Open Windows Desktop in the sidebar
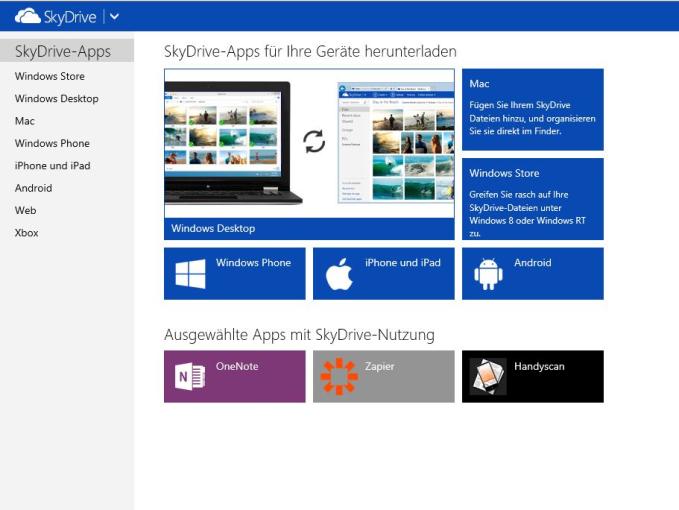679x510 pixels. click(x=57, y=99)
